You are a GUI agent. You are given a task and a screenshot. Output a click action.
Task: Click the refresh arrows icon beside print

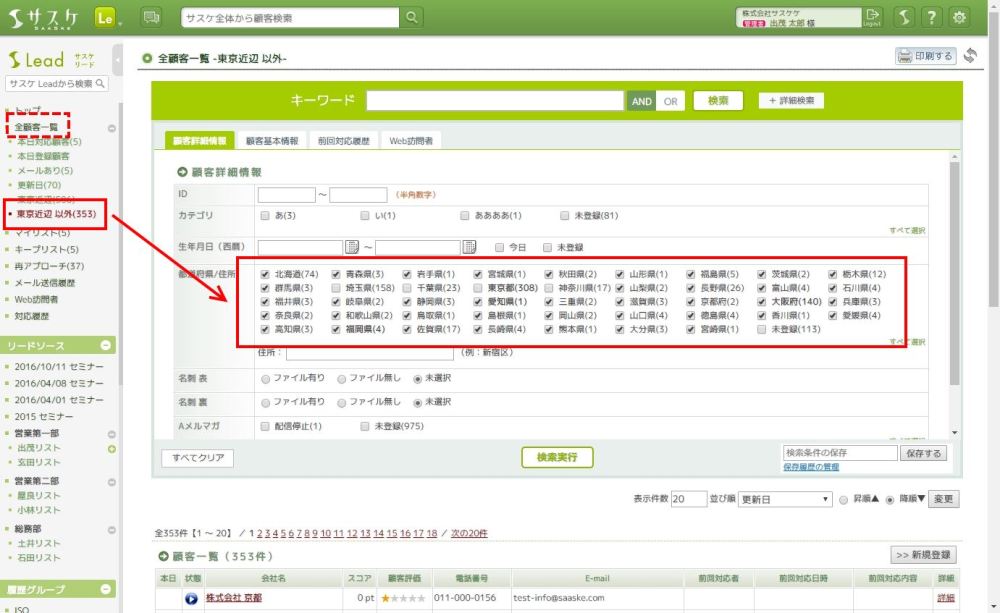(x=970, y=56)
